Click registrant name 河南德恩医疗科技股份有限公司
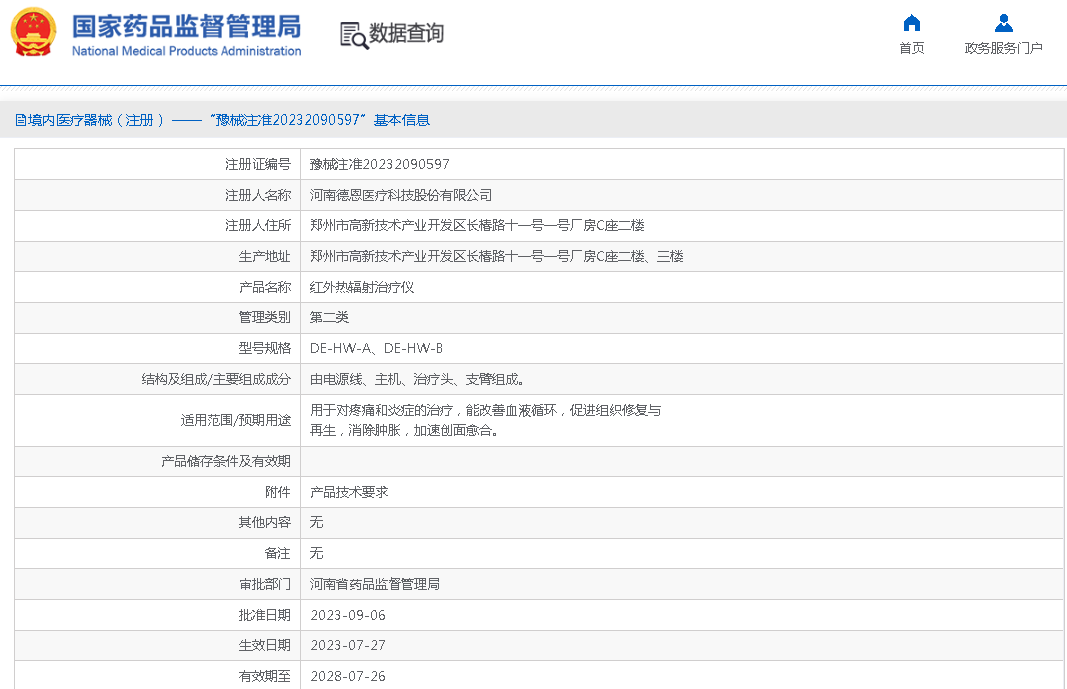 coord(401,195)
